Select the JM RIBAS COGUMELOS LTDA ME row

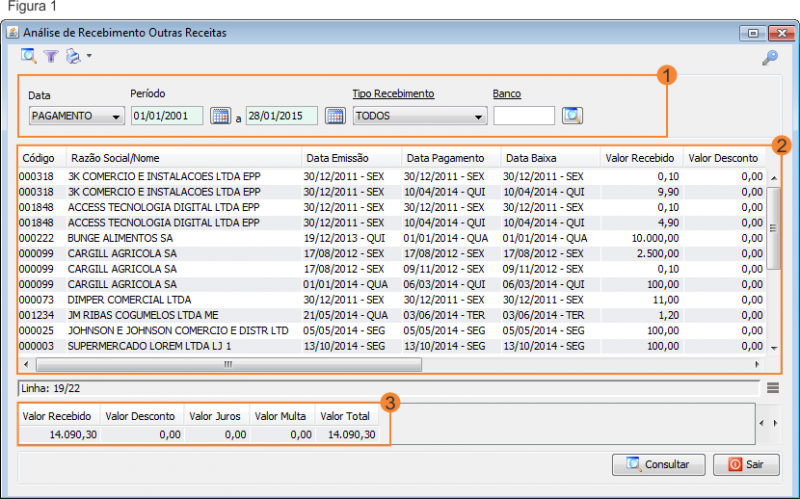[x=392, y=315]
